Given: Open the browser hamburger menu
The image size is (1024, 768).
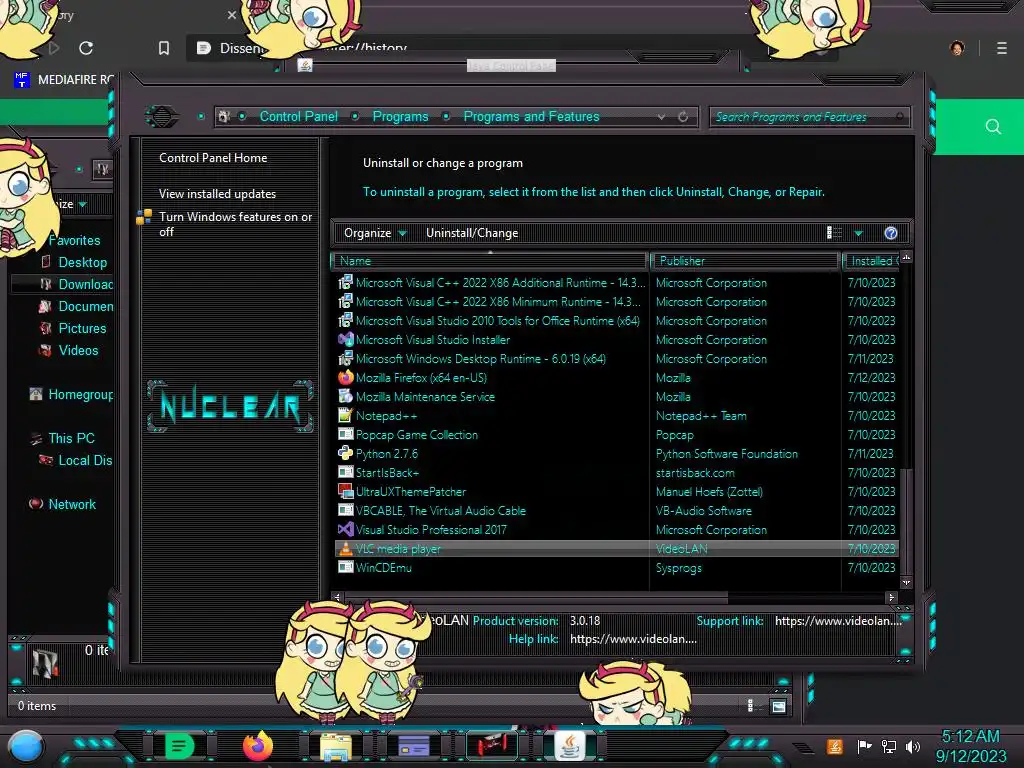Looking at the screenshot, I should [1001, 48].
